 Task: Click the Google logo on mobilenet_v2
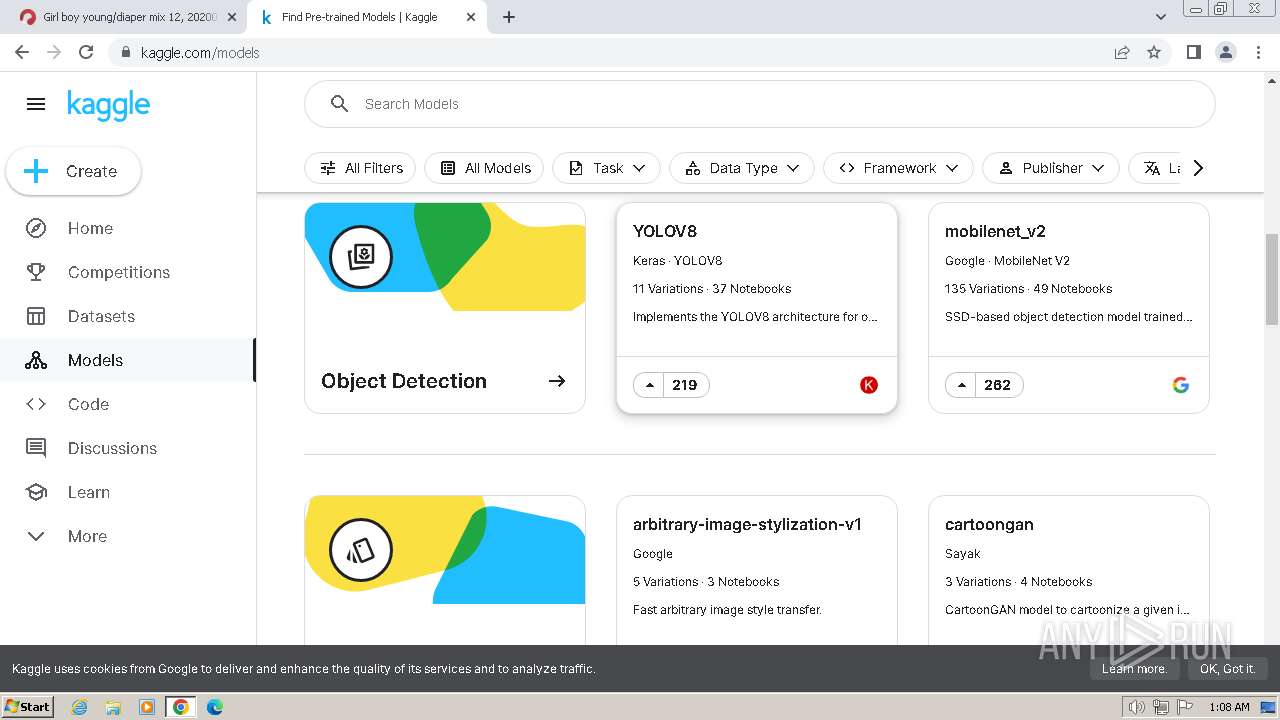pyautogui.click(x=1181, y=385)
